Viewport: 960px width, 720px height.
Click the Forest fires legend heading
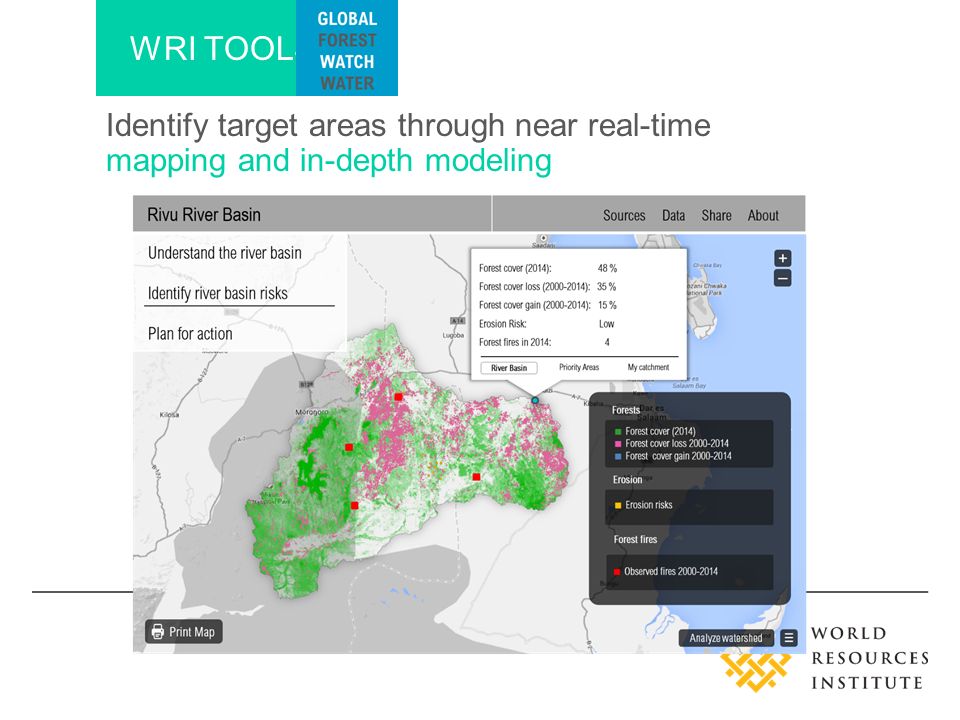(636, 539)
